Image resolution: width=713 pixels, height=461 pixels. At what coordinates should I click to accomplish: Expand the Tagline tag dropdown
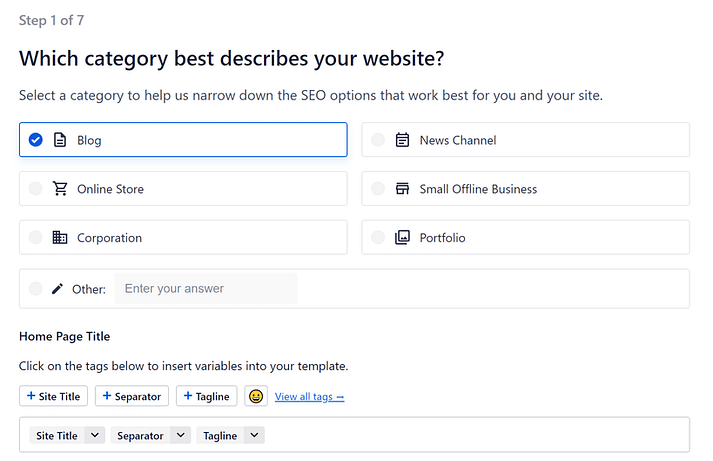pyautogui.click(x=254, y=435)
